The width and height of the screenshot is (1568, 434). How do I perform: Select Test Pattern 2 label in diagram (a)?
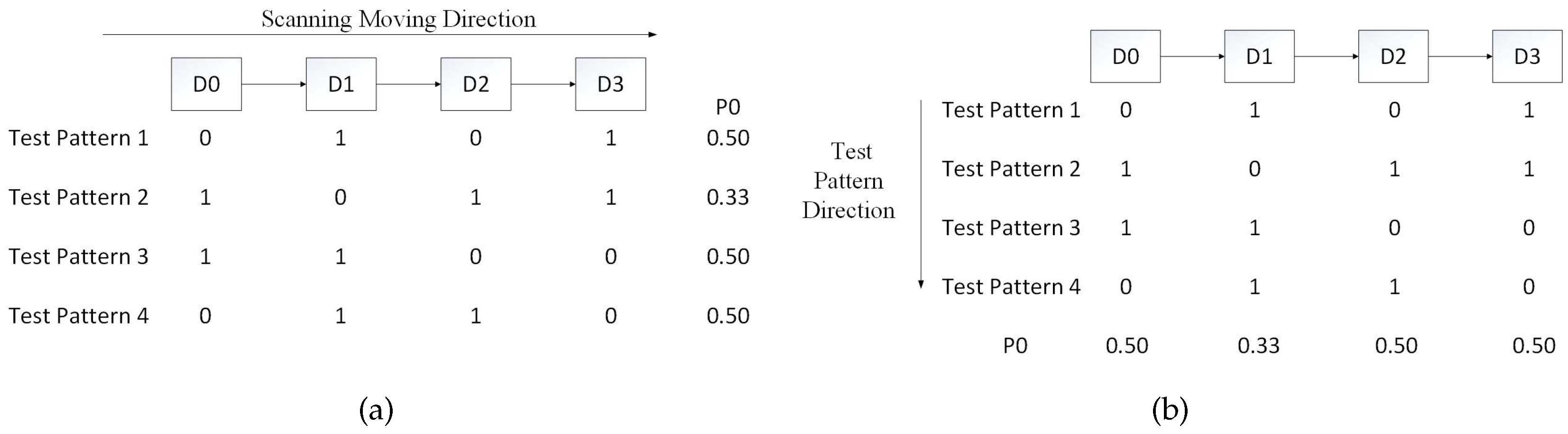[79, 197]
